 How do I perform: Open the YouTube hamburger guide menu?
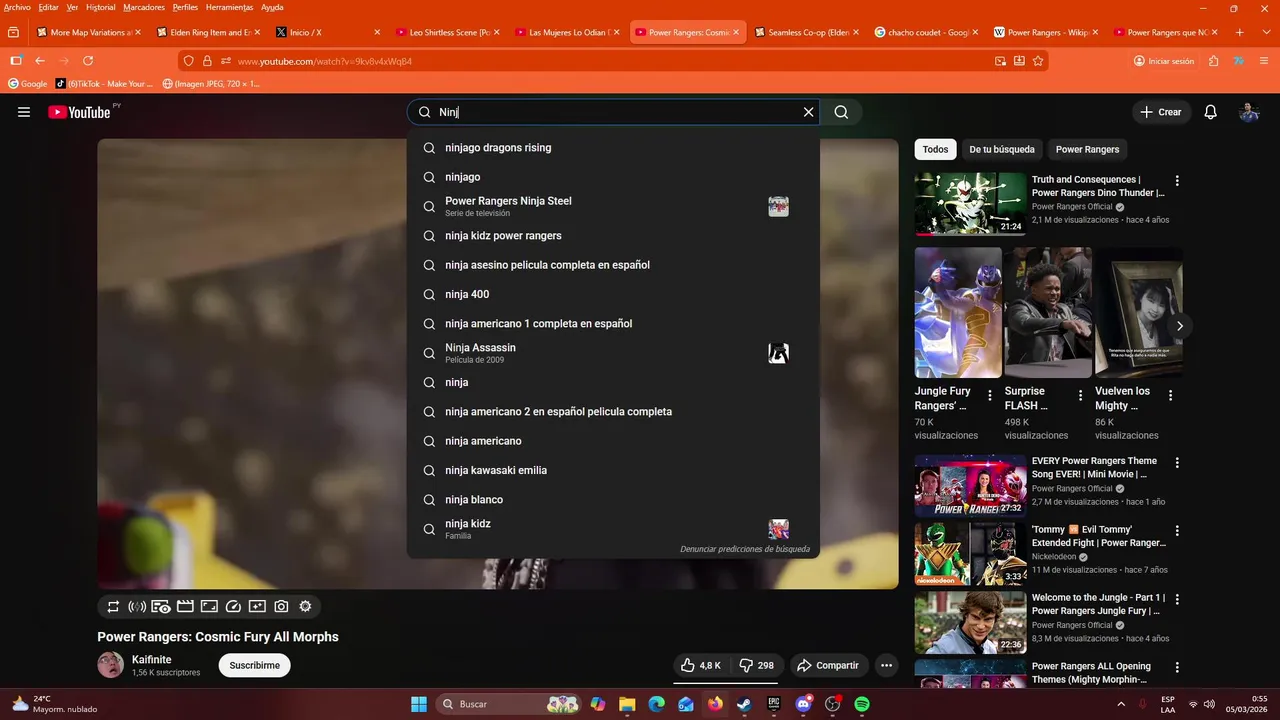point(24,112)
